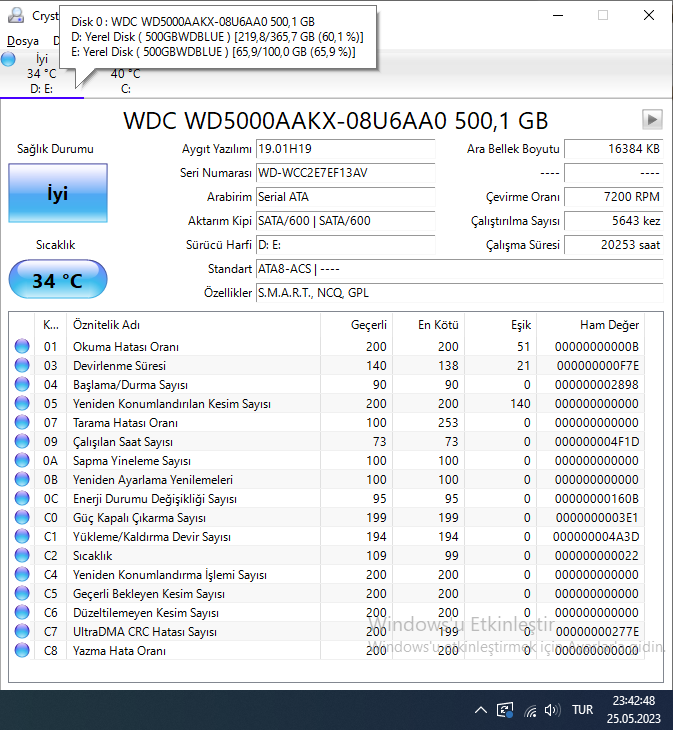Viewport: 673px width, 730px height.
Task: Click the CrystalDiskInfo app icon in title bar
Action: pyautogui.click(x=16, y=15)
